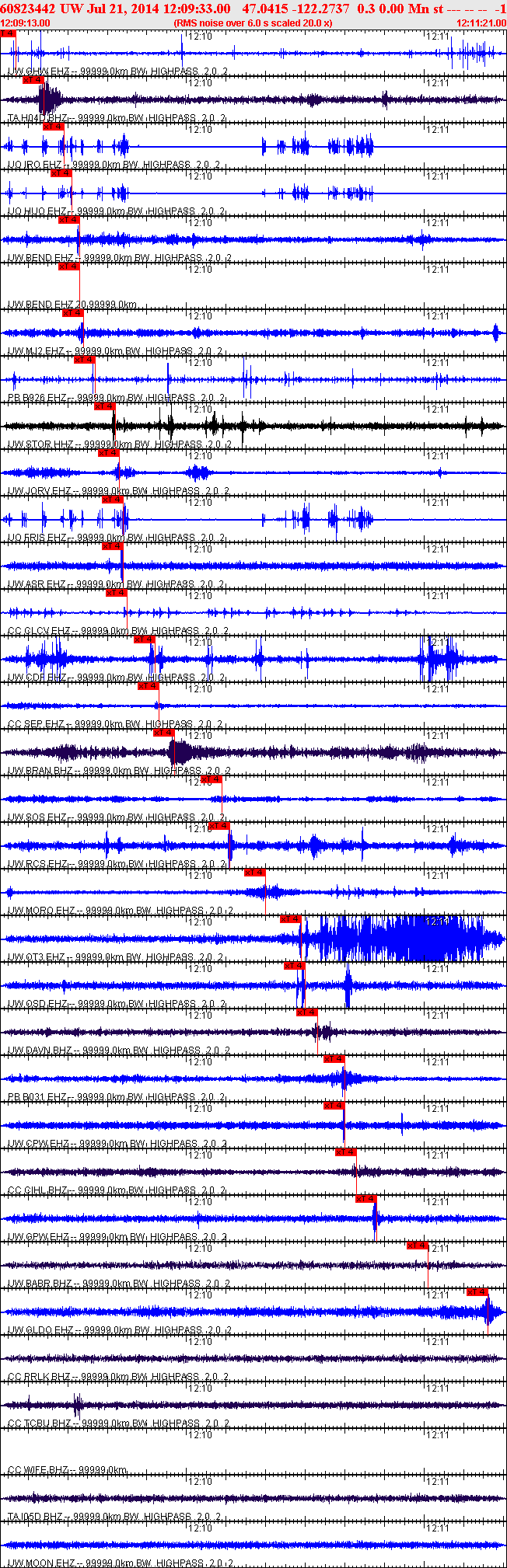Click the red pick flag on the UW SOS trace
Screen dimensions: 507x1568
pyautogui.click(x=212, y=779)
